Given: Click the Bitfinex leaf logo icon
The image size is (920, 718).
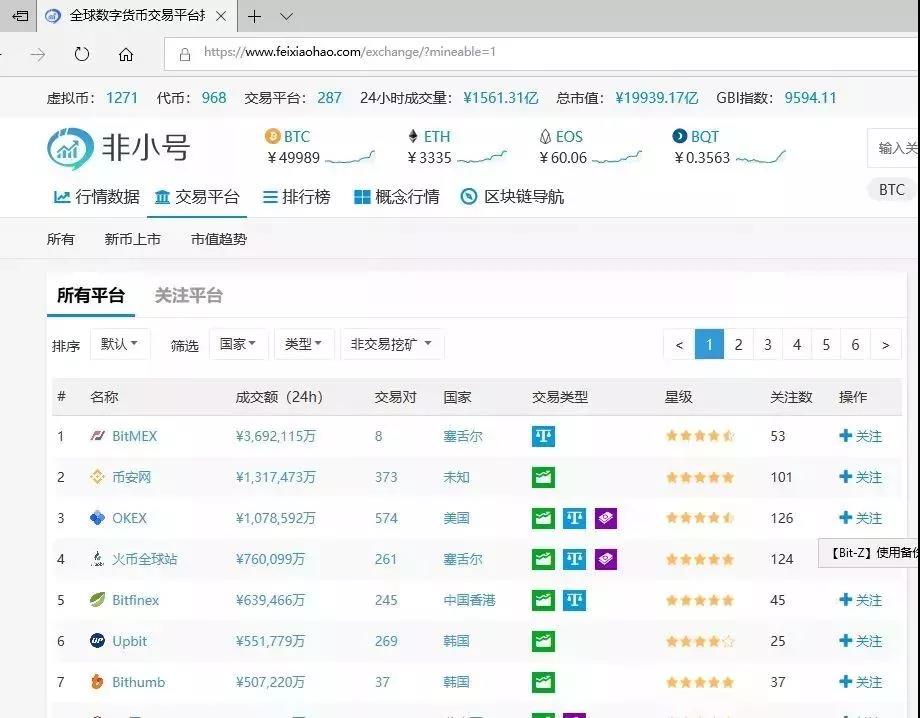Looking at the screenshot, I should tap(97, 600).
